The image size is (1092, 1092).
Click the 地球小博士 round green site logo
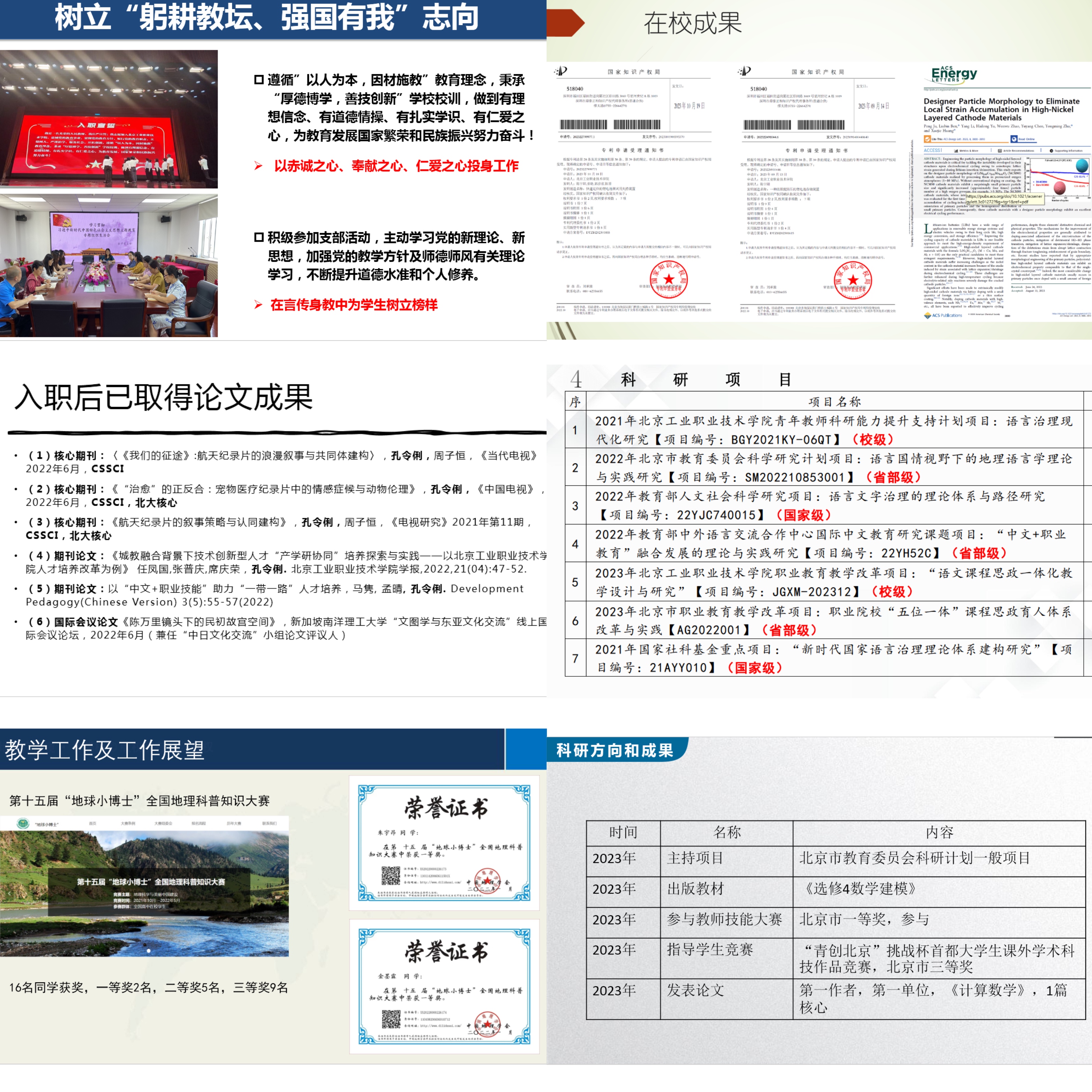coord(23,824)
